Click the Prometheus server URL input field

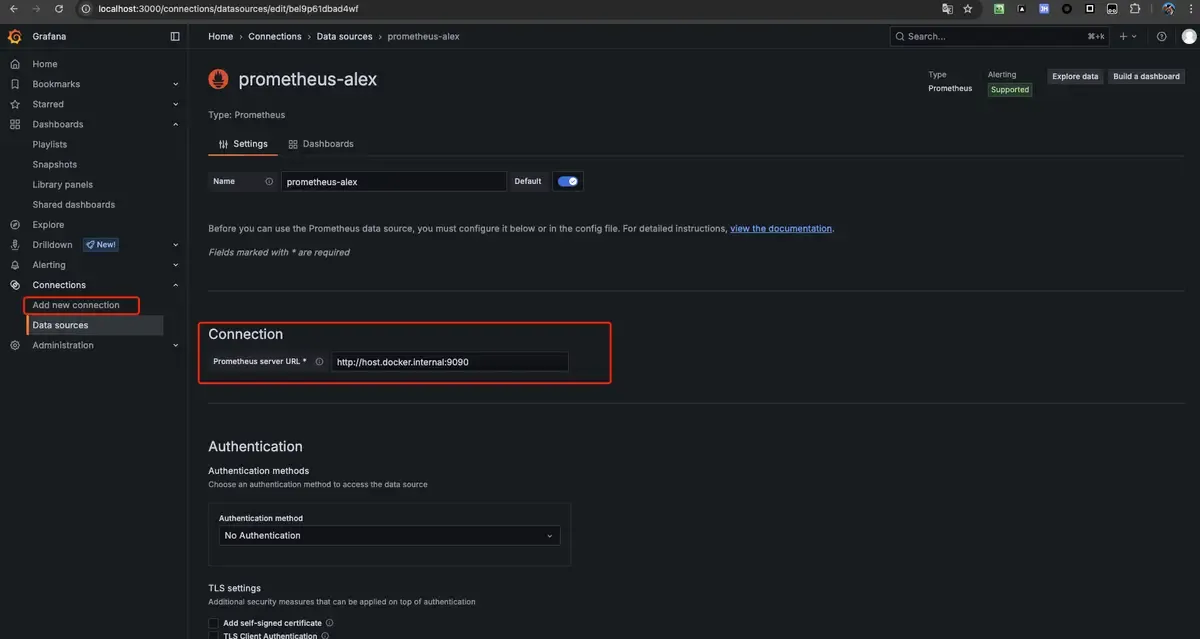450,362
